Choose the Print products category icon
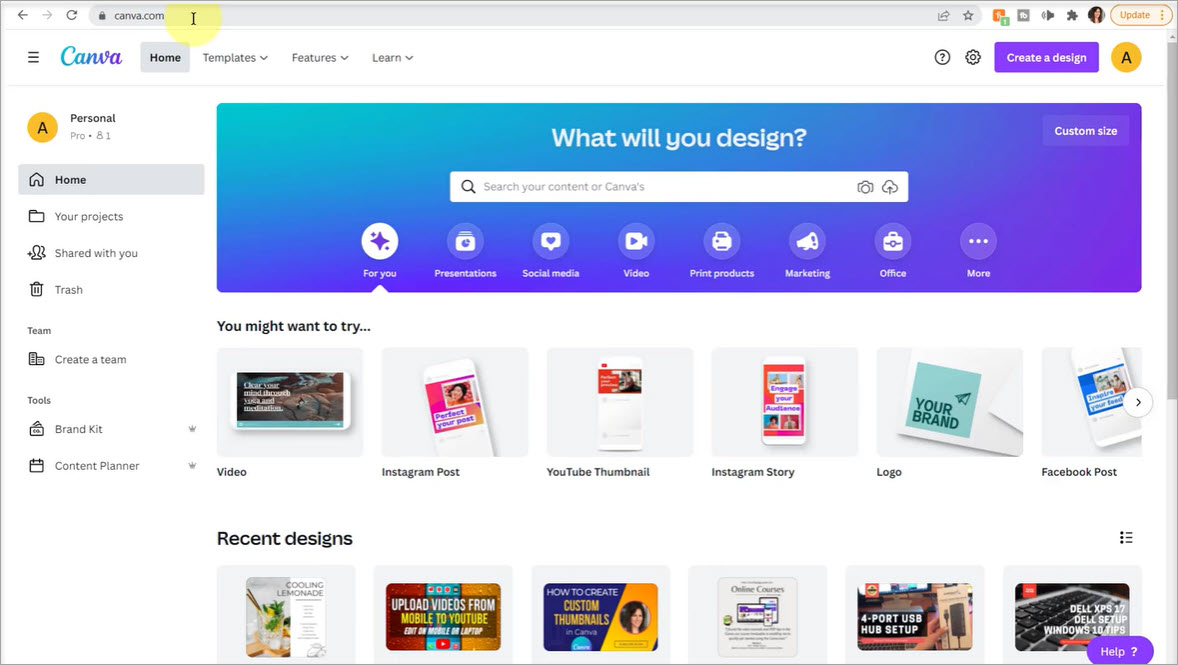The image size is (1178, 665). point(721,241)
